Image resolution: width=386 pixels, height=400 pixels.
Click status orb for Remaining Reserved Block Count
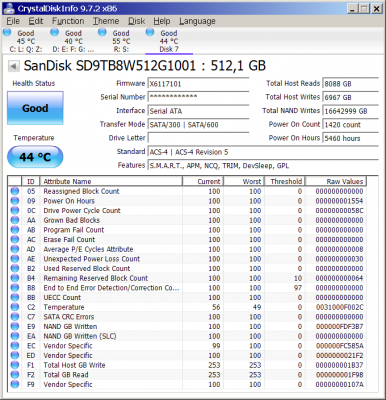15,278
